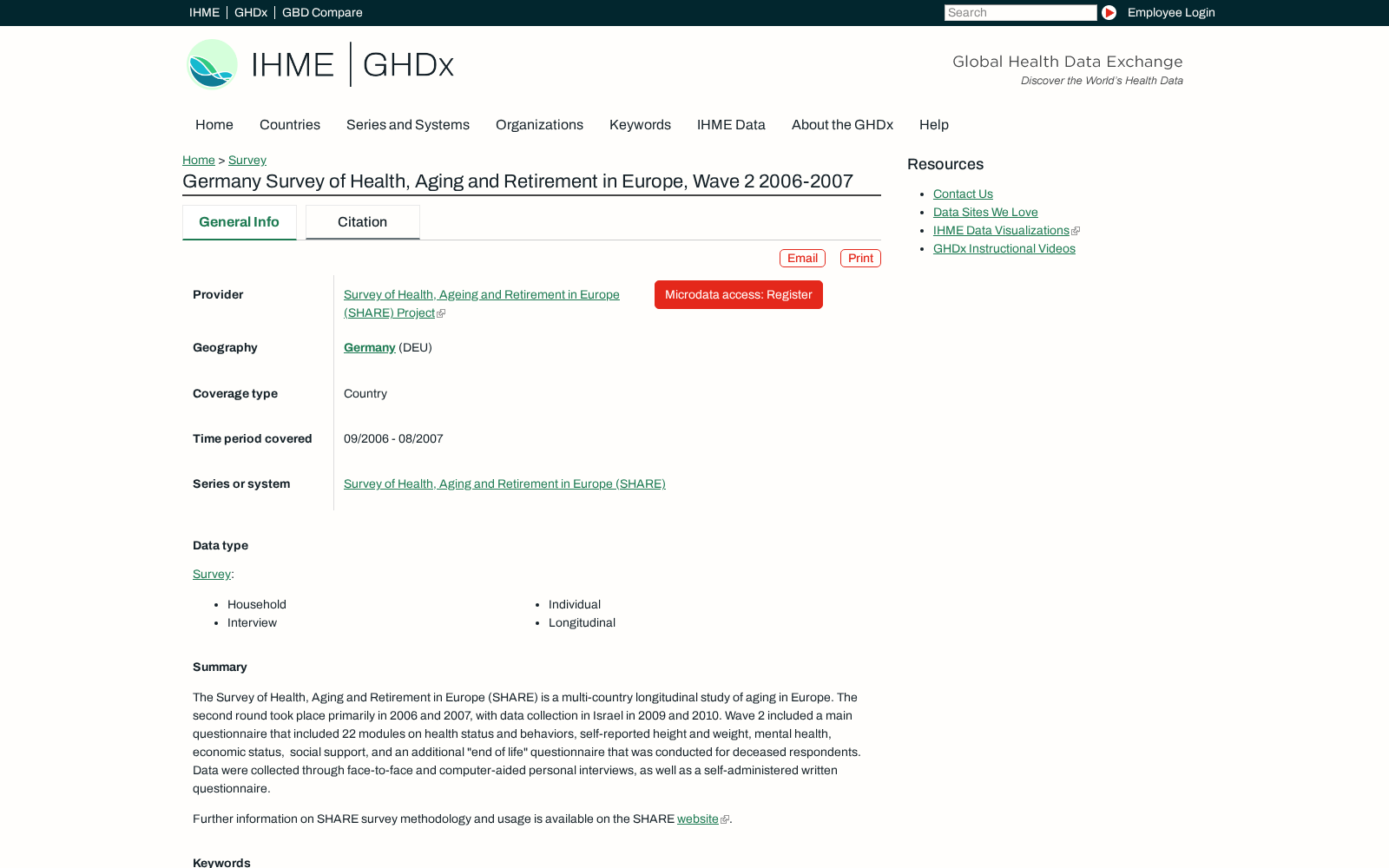1389x868 pixels.
Task: Switch to the Citation tab
Action: click(363, 222)
